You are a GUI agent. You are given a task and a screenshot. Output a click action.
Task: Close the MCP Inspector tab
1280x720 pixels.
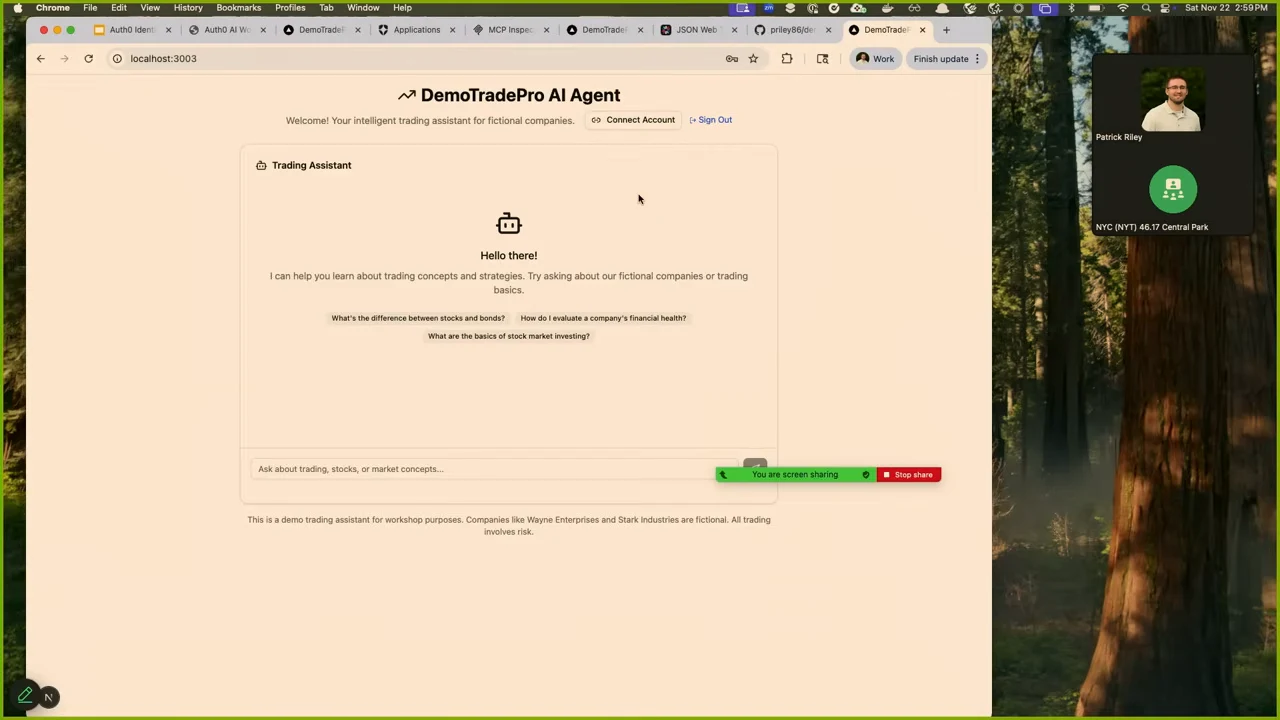click(546, 30)
